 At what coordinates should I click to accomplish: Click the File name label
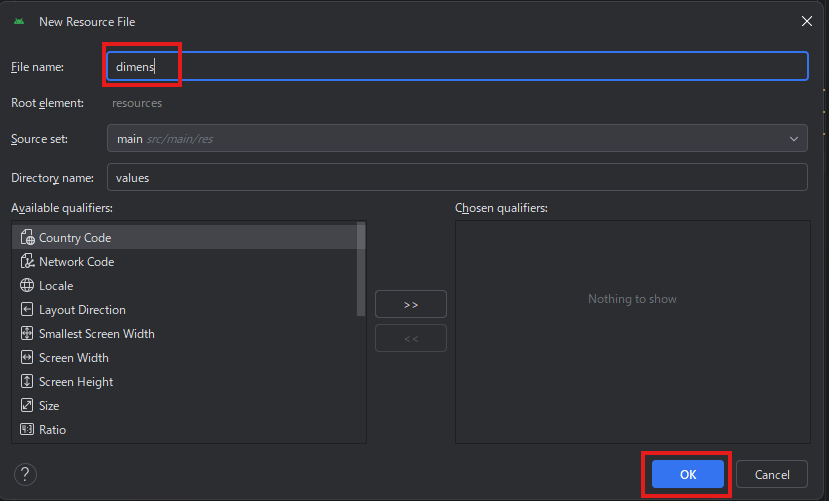coord(38,67)
